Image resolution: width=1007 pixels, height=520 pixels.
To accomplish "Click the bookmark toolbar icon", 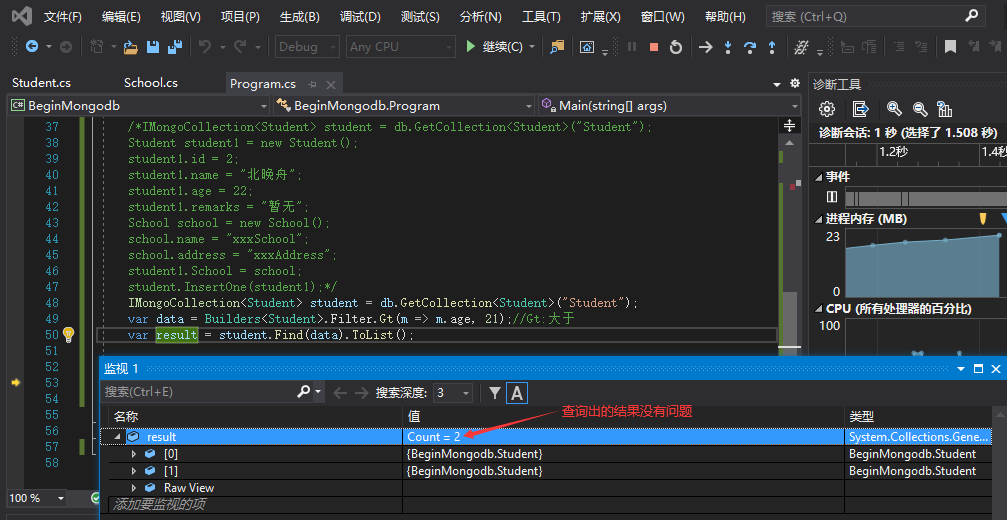I will tap(950, 47).
